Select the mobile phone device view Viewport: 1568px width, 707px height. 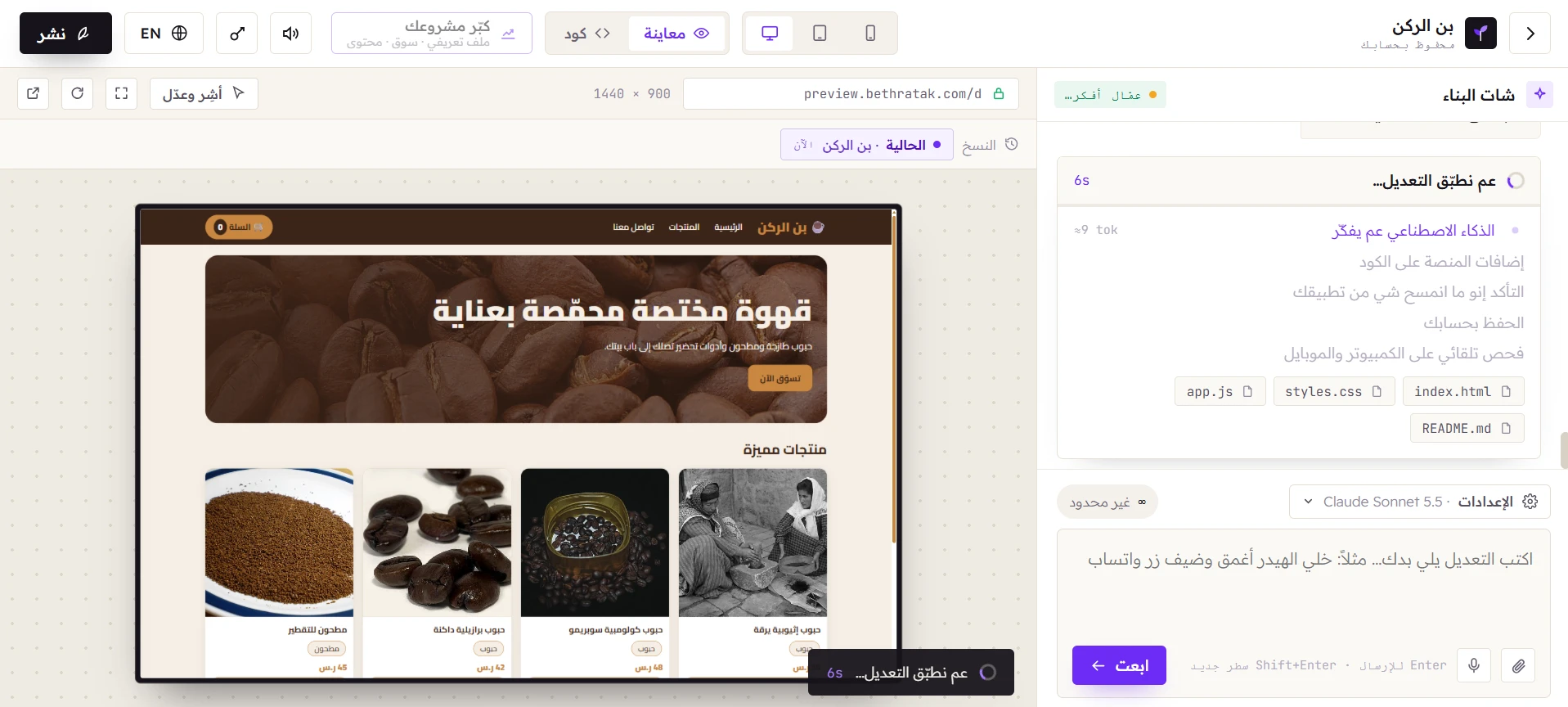click(870, 34)
